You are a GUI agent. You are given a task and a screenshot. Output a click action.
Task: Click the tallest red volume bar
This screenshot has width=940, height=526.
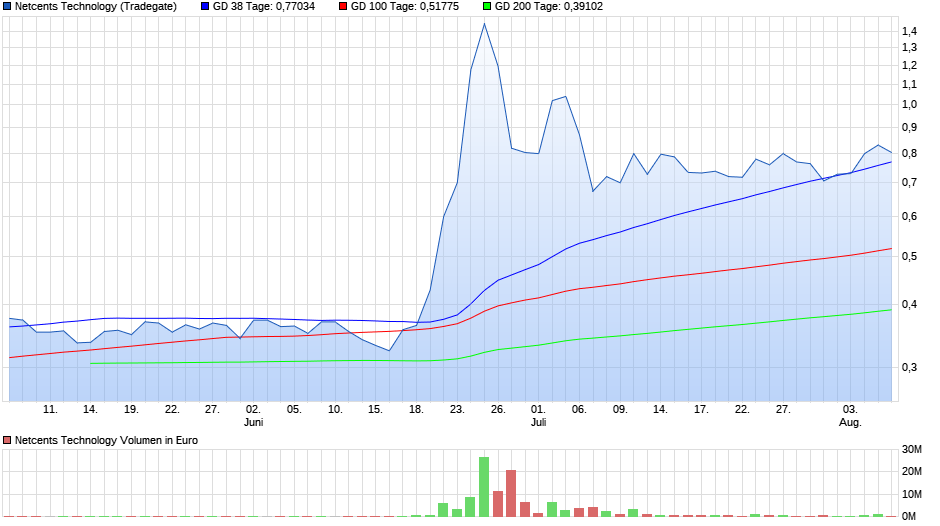(x=511, y=494)
